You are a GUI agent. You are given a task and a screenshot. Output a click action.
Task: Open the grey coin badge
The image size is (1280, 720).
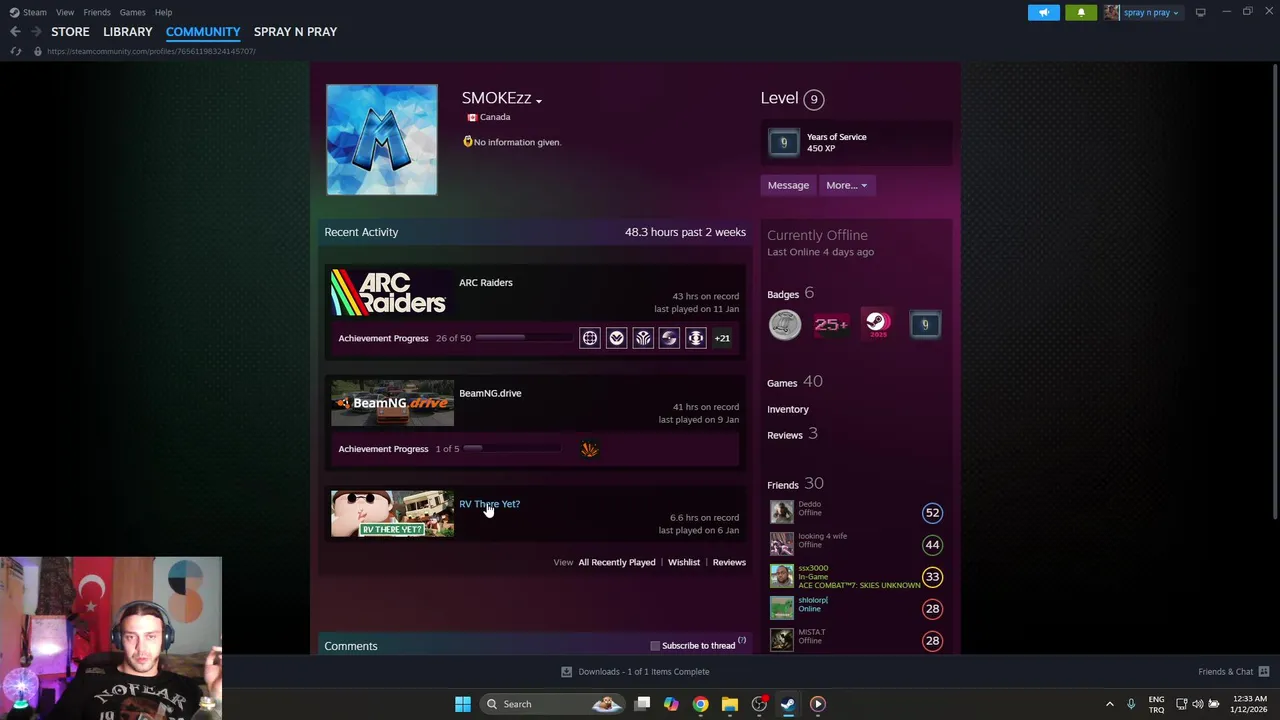click(785, 324)
